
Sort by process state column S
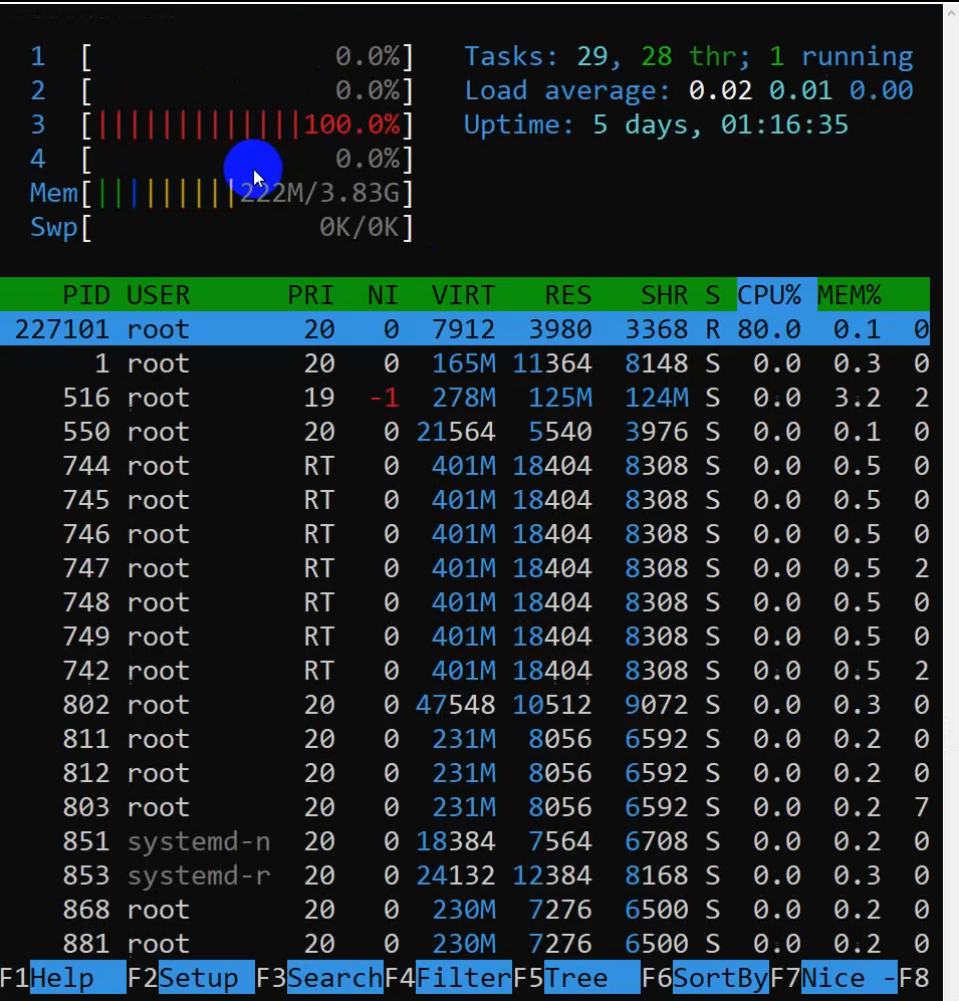[x=711, y=295]
